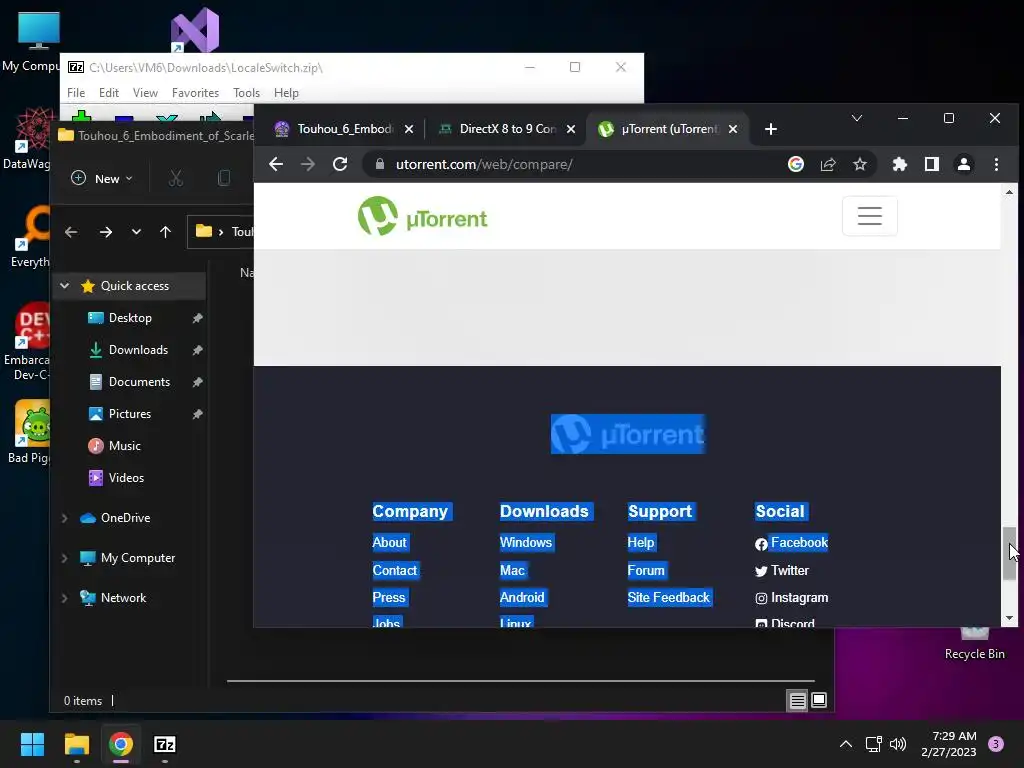Screen dimensions: 1024x768
Task: Open View menu in 7-Zip window
Action: pyautogui.click(x=145, y=93)
